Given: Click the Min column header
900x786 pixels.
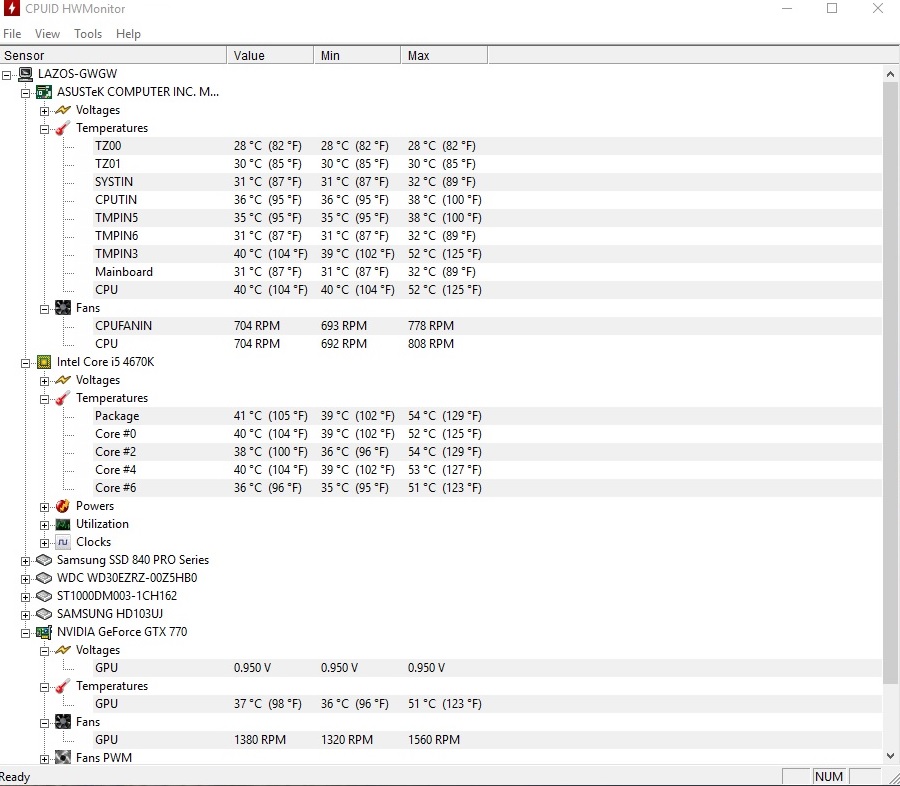Looking at the screenshot, I should (357, 56).
